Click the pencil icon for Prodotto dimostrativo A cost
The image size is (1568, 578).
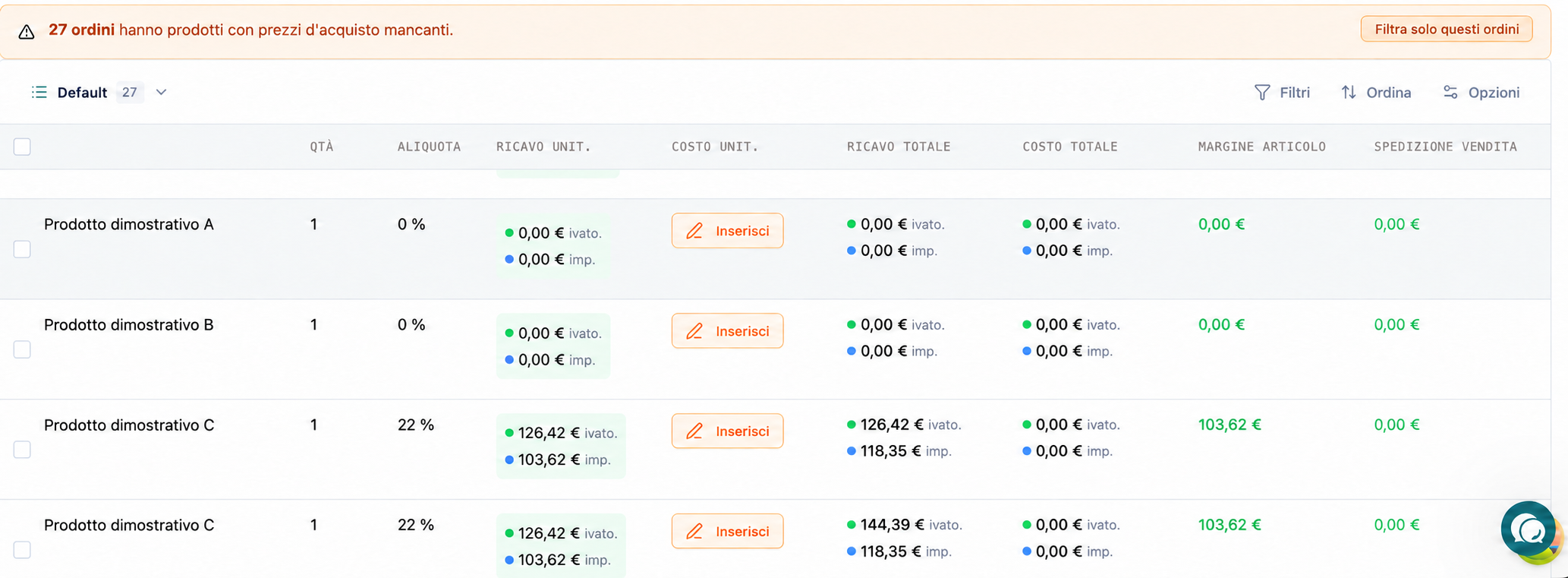point(694,231)
